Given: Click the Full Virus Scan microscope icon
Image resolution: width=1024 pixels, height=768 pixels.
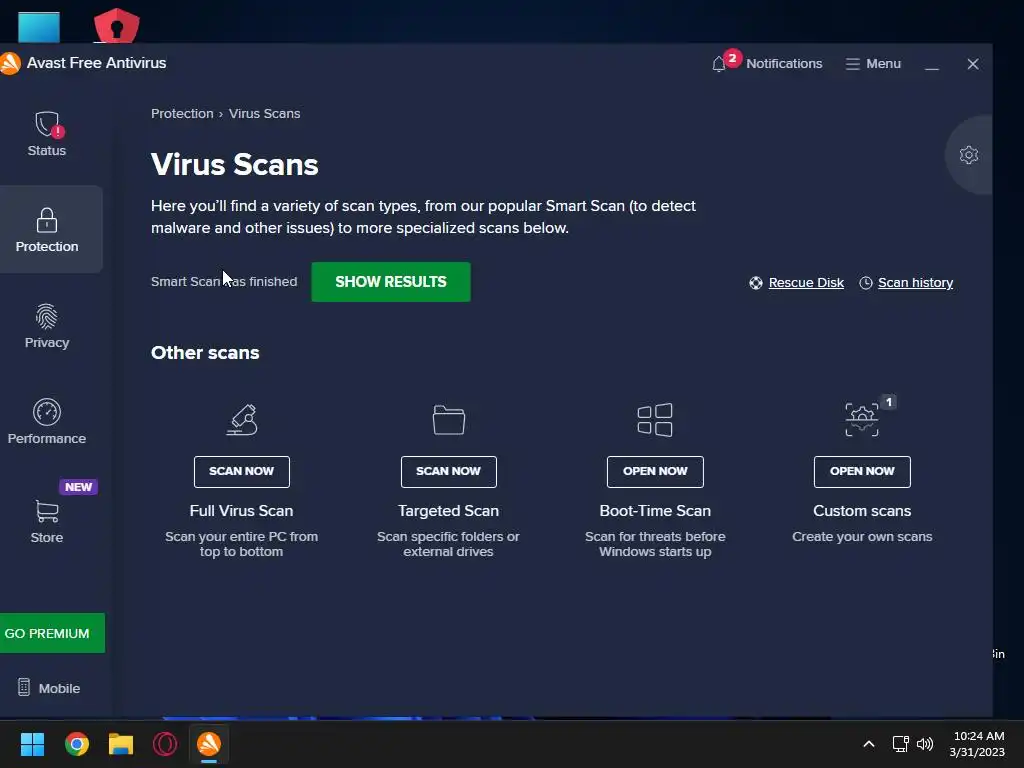Looking at the screenshot, I should 242,419.
